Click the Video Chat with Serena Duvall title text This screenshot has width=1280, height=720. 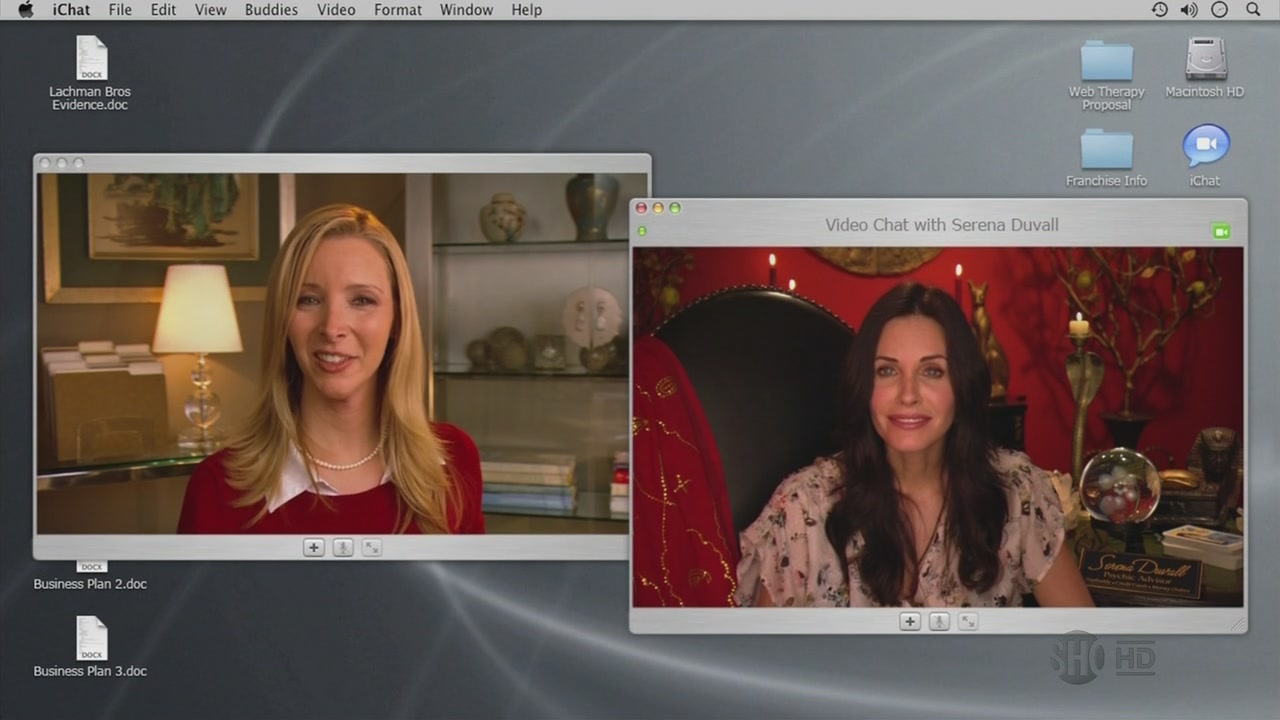(x=942, y=225)
